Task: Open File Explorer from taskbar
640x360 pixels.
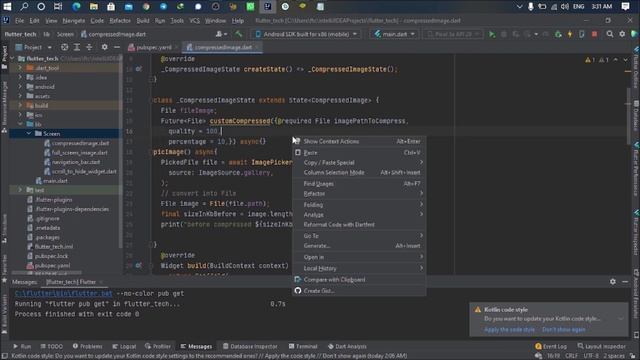Action: pyautogui.click(x=93, y=7)
